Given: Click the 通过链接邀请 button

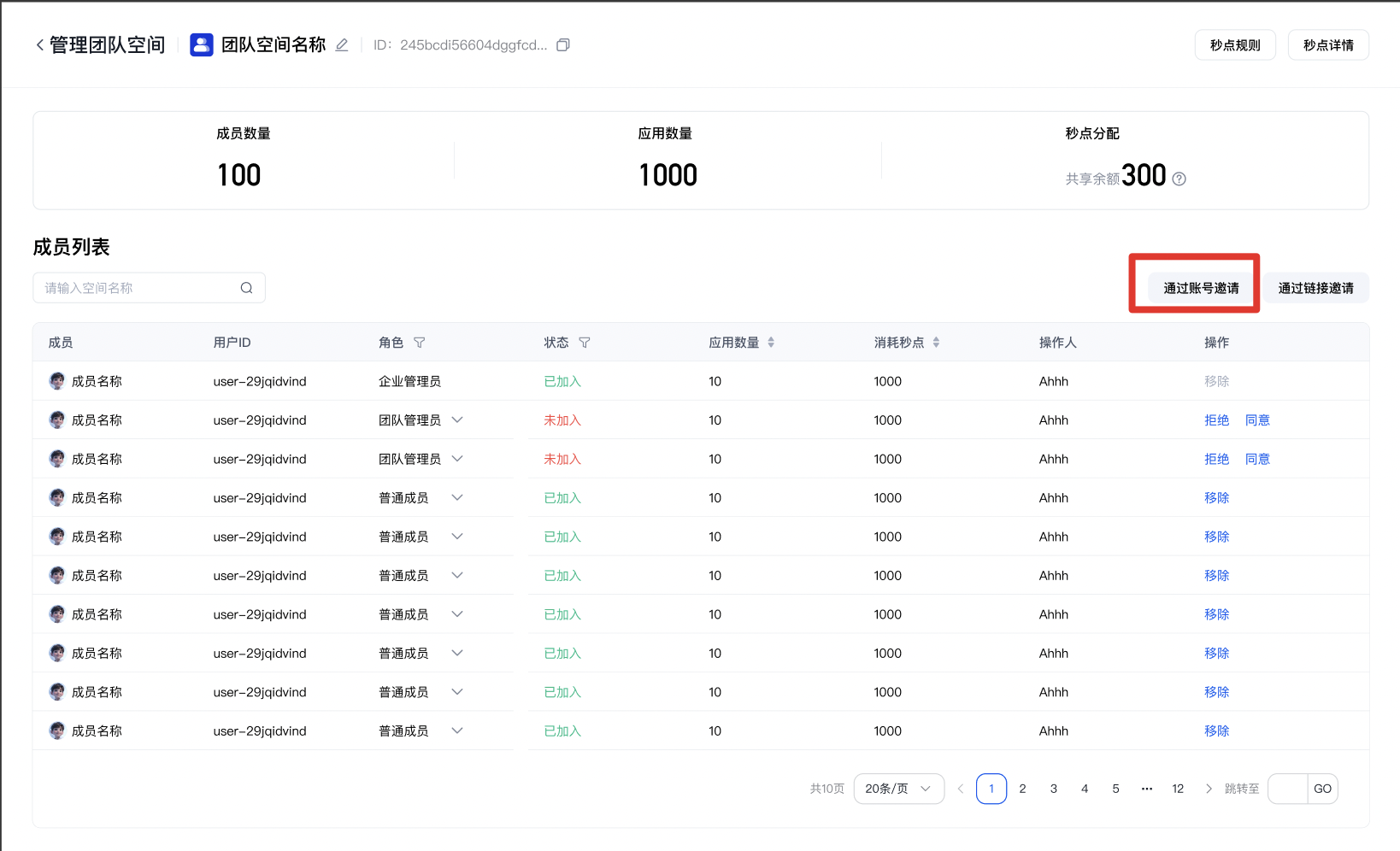Looking at the screenshot, I should [1315, 288].
